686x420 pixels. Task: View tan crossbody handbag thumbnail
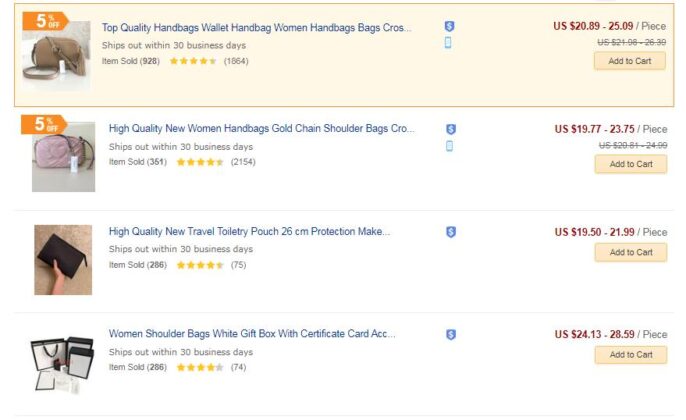[x=56, y=56]
